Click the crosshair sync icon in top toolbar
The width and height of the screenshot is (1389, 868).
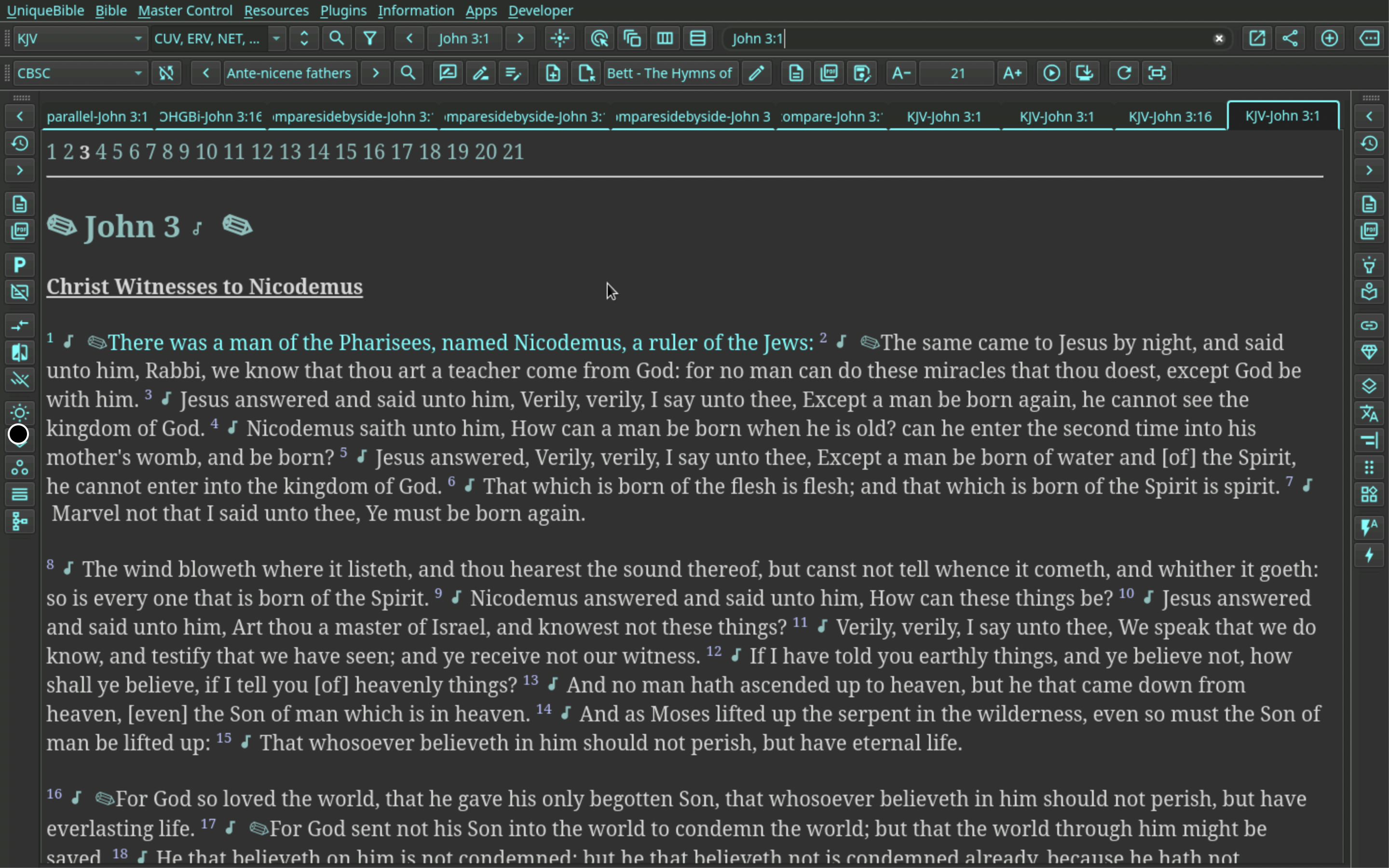(x=559, y=39)
